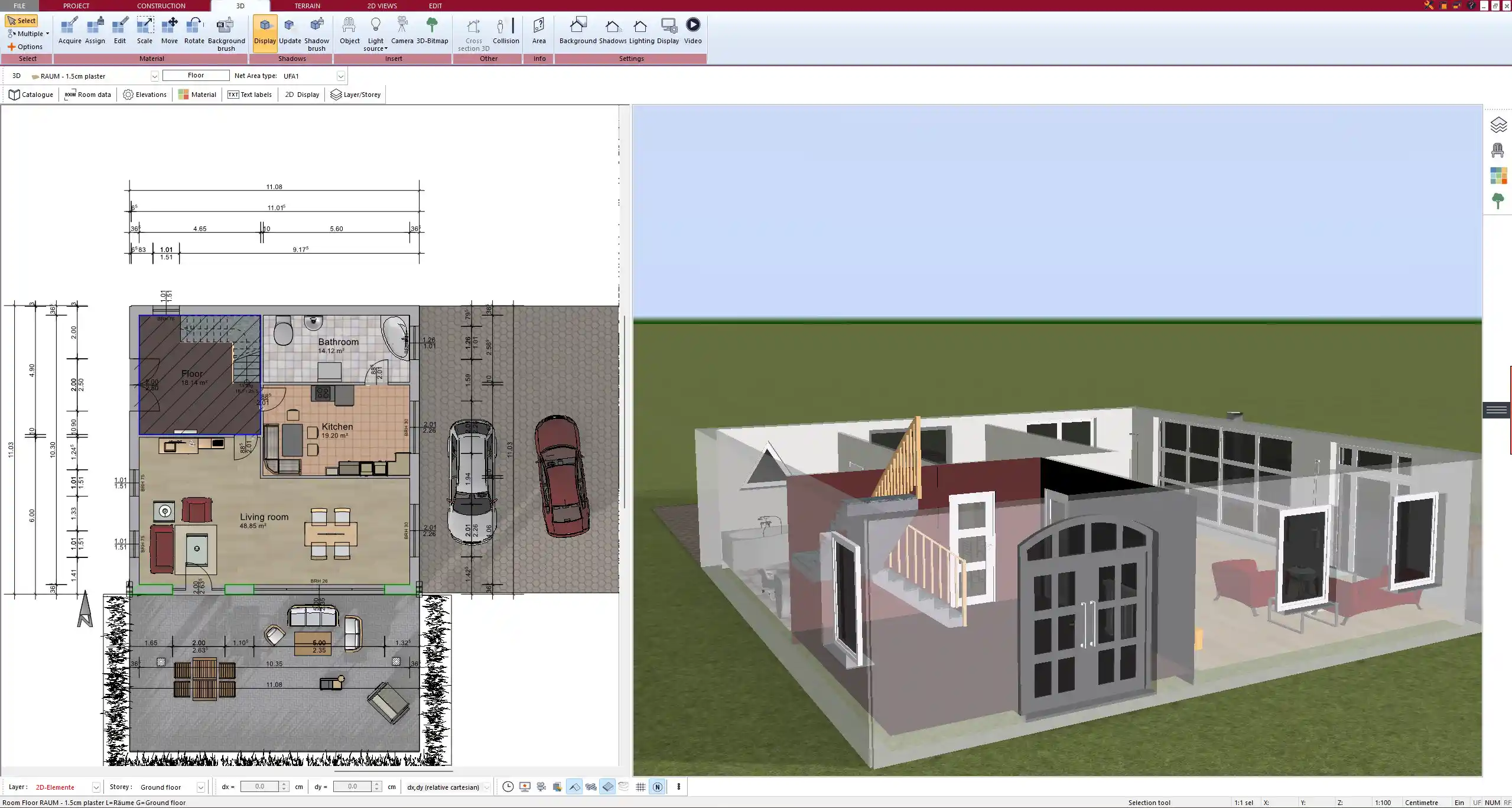The height and width of the screenshot is (808, 1512).
Task: Click the Area info icon
Action: click(x=539, y=31)
